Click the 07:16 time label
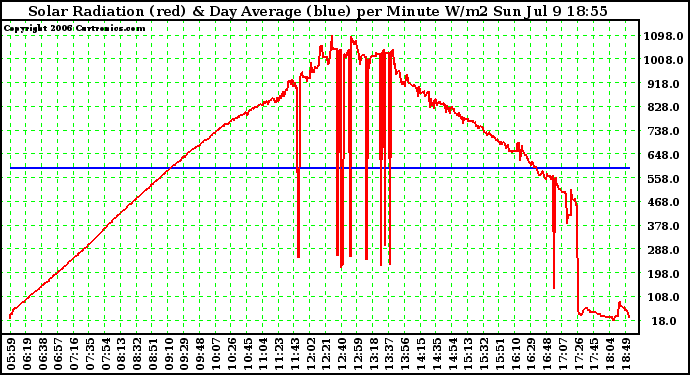 click(x=74, y=354)
